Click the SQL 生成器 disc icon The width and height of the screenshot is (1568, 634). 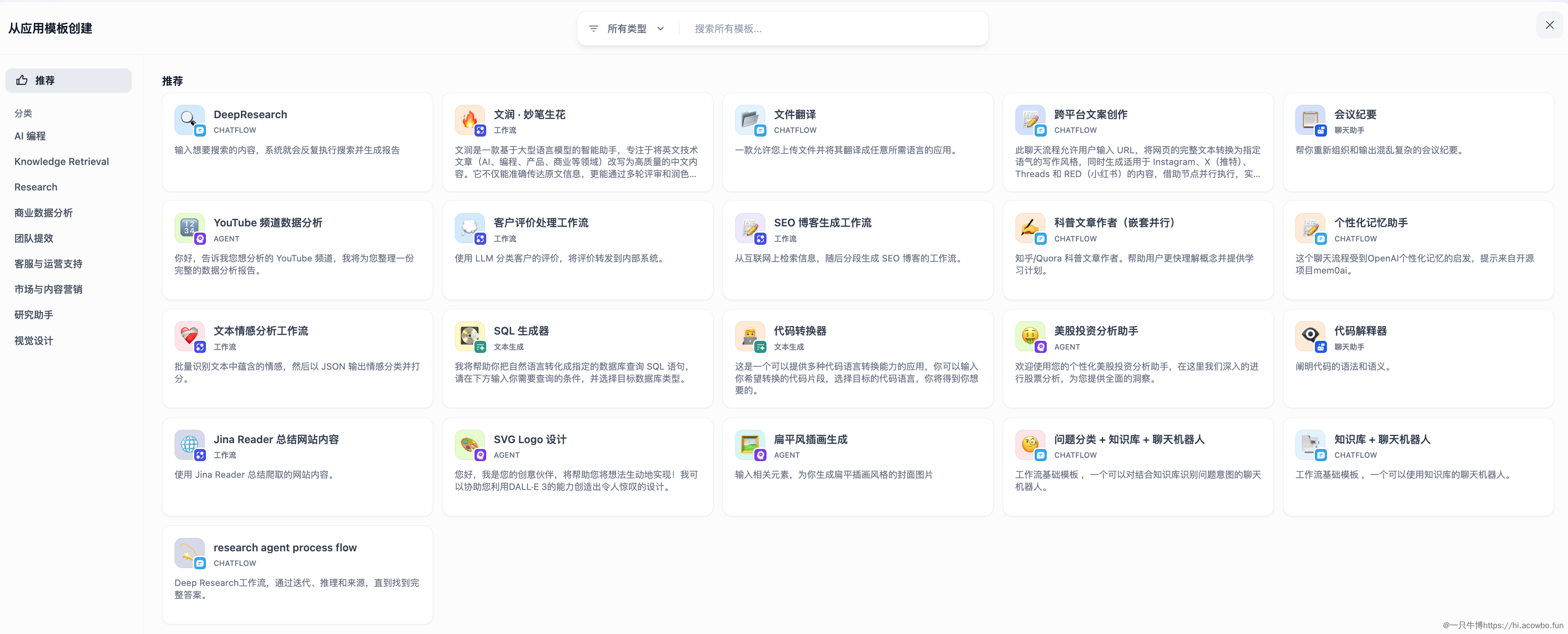point(469,337)
